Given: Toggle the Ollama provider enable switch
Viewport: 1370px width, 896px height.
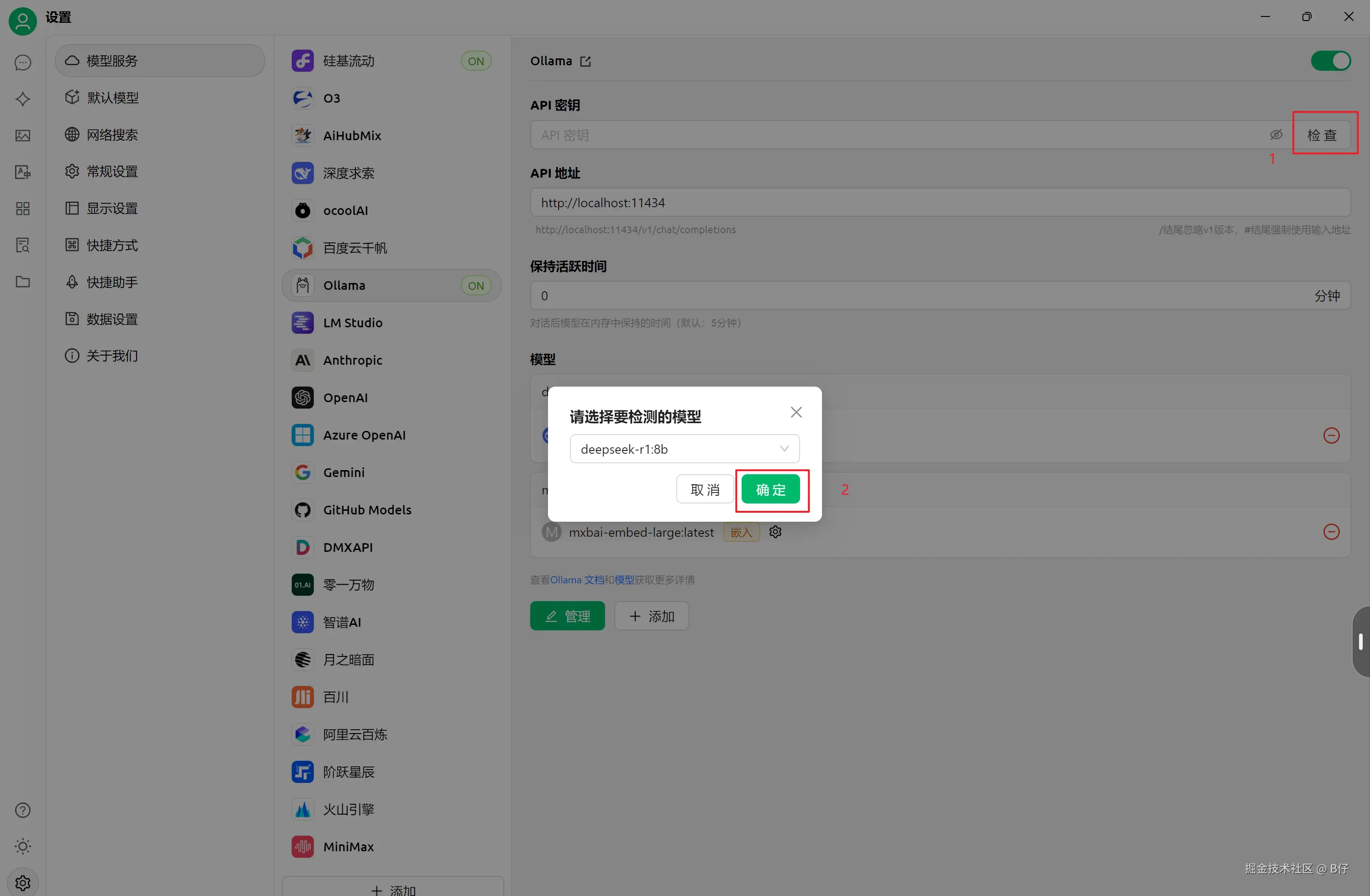Looking at the screenshot, I should pyautogui.click(x=1330, y=61).
